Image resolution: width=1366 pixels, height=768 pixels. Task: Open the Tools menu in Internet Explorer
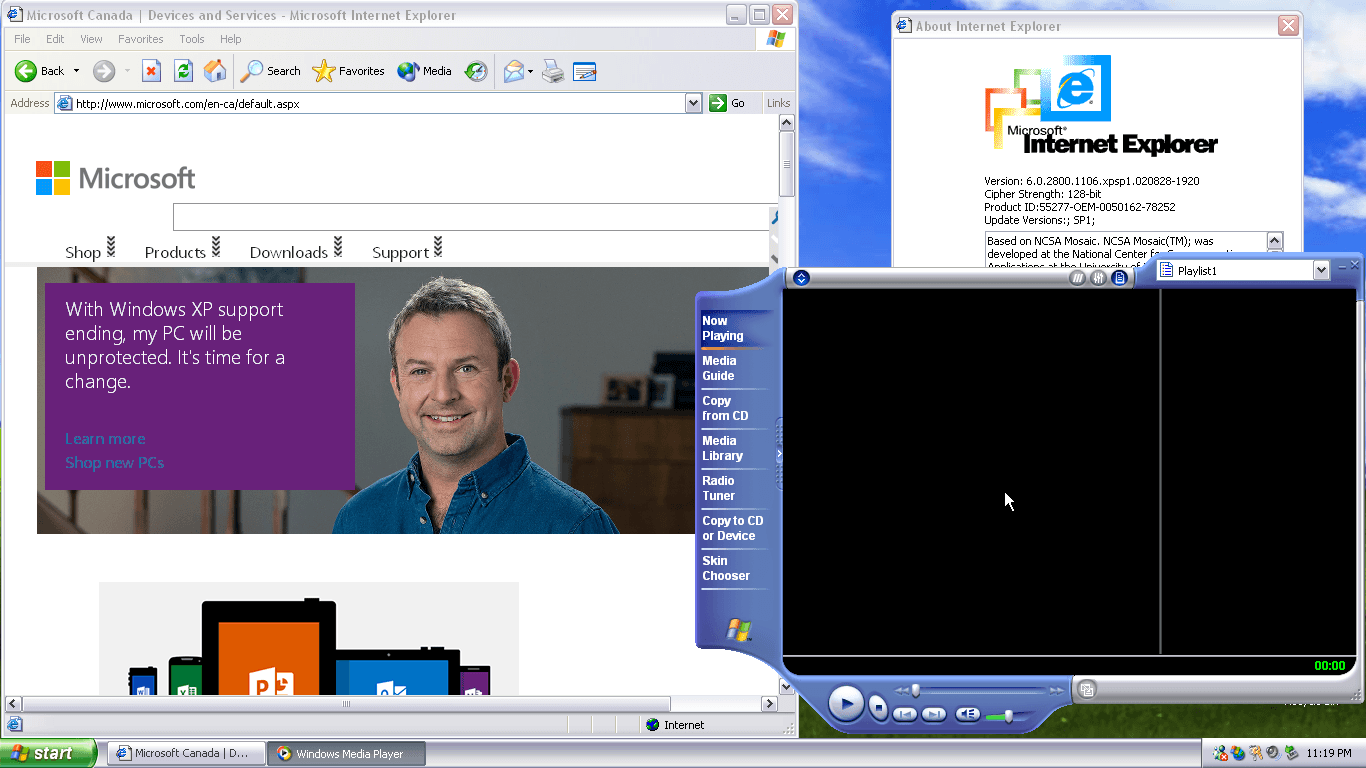pyautogui.click(x=192, y=39)
